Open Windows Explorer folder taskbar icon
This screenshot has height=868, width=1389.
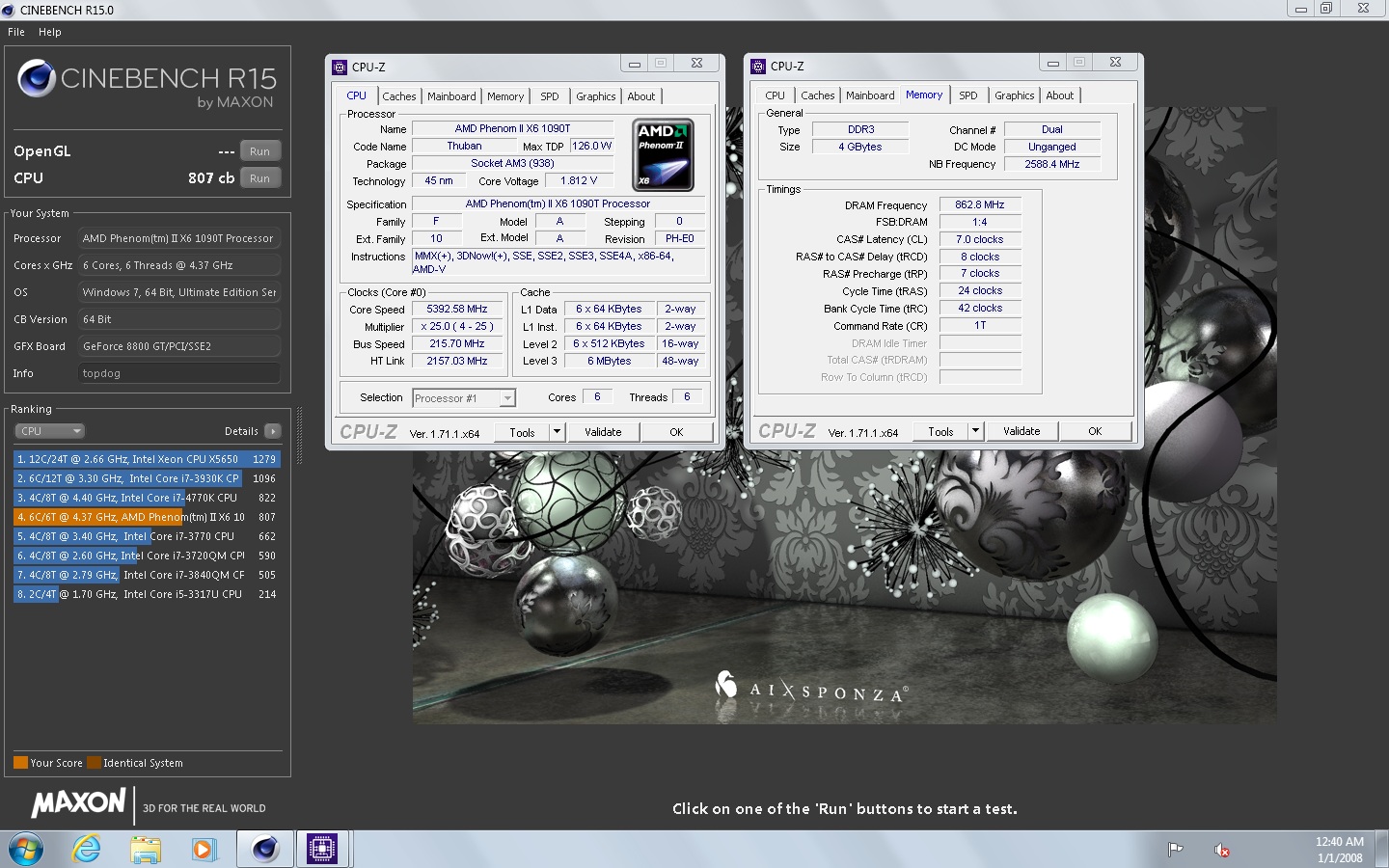[x=146, y=850]
